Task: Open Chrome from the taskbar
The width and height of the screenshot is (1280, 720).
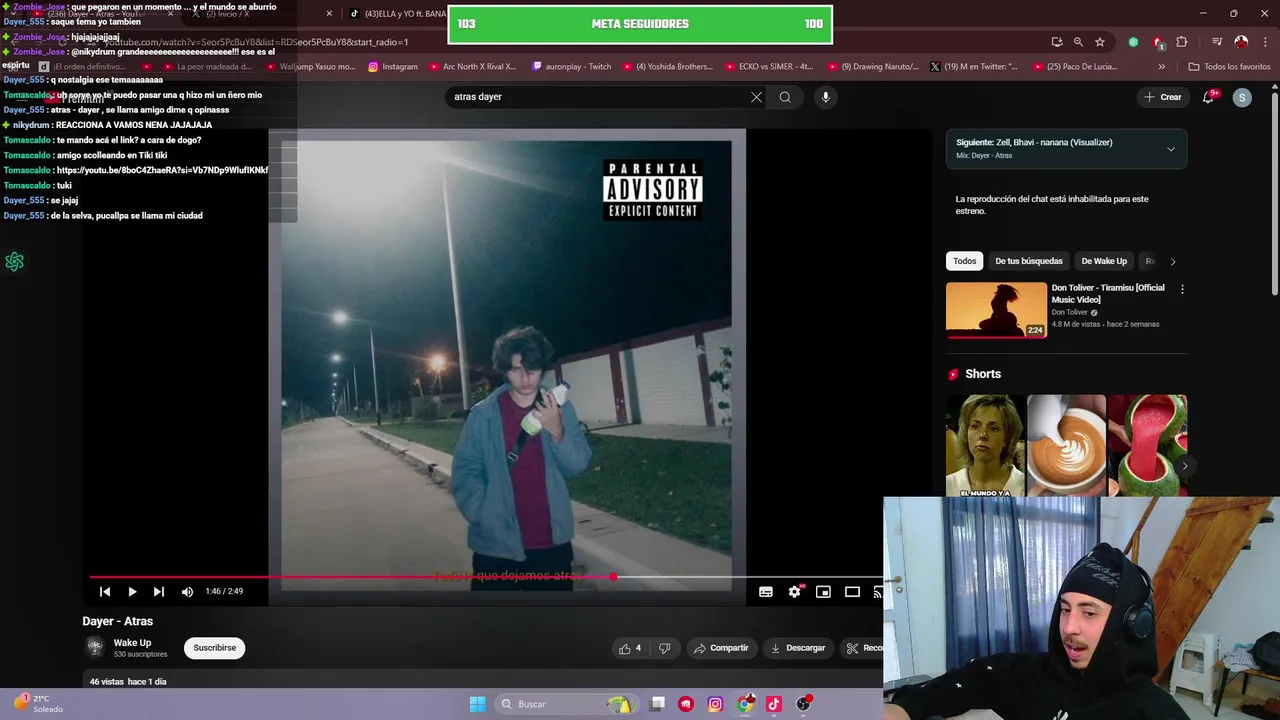Action: click(x=745, y=704)
